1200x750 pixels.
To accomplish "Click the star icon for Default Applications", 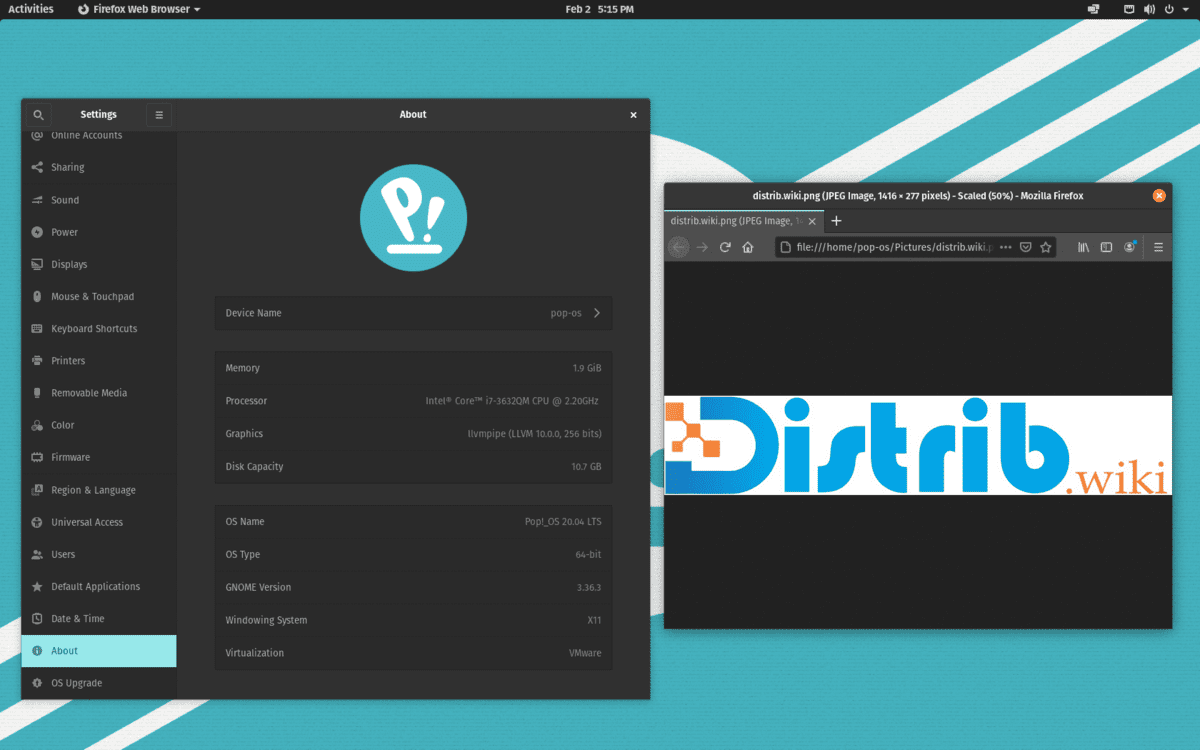I will tap(37, 586).
